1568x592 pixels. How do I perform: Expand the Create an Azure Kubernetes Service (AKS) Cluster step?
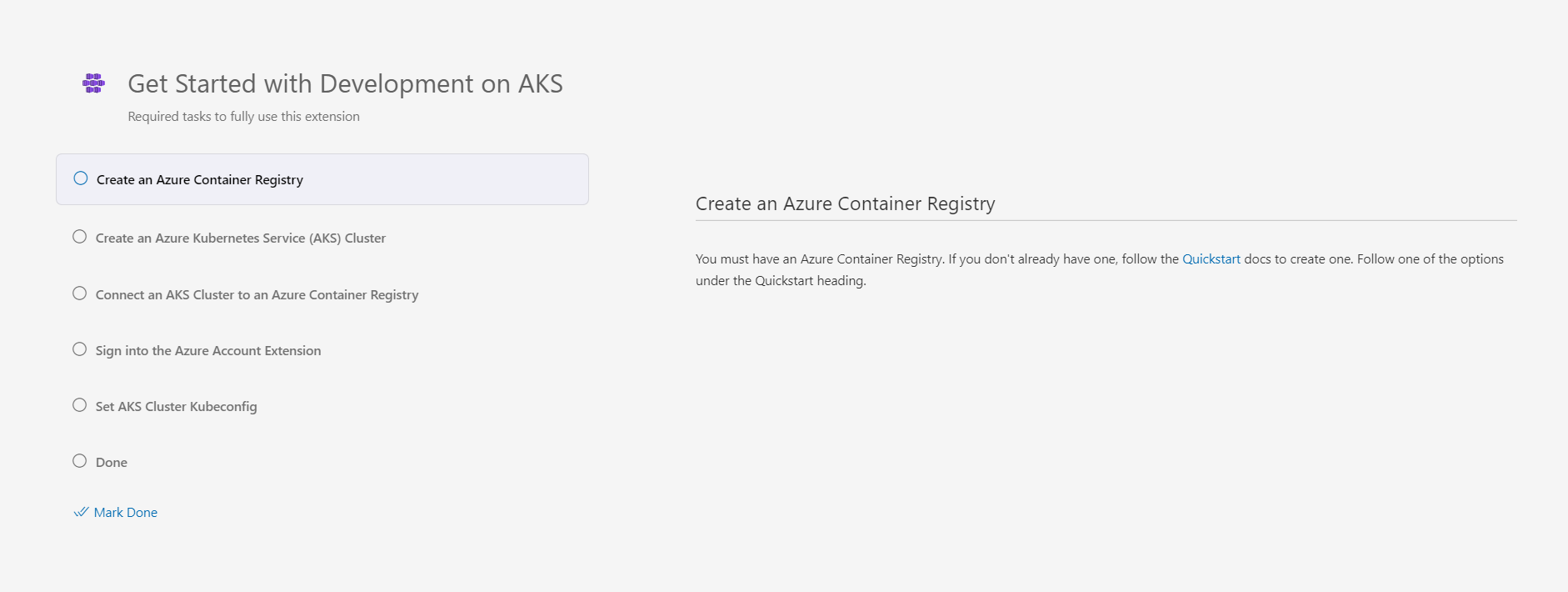[241, 238]
